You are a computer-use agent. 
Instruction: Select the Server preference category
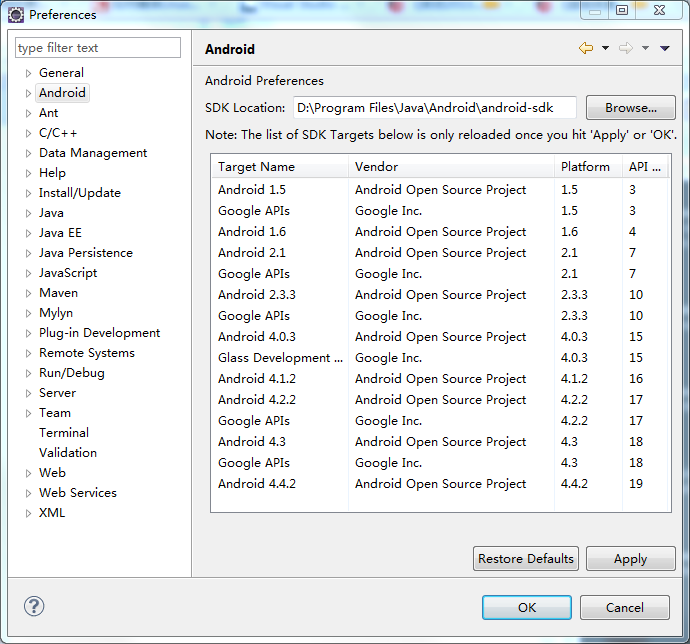[x=57, y=393]
